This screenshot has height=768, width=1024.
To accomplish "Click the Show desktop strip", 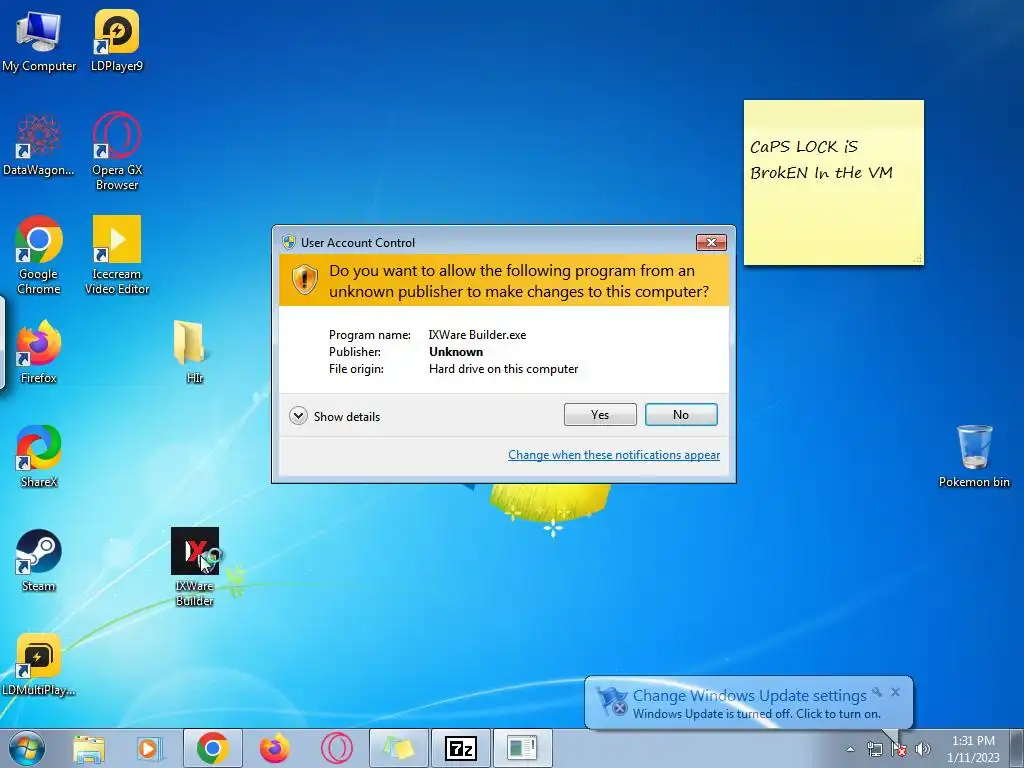I will pos(1018,748).
